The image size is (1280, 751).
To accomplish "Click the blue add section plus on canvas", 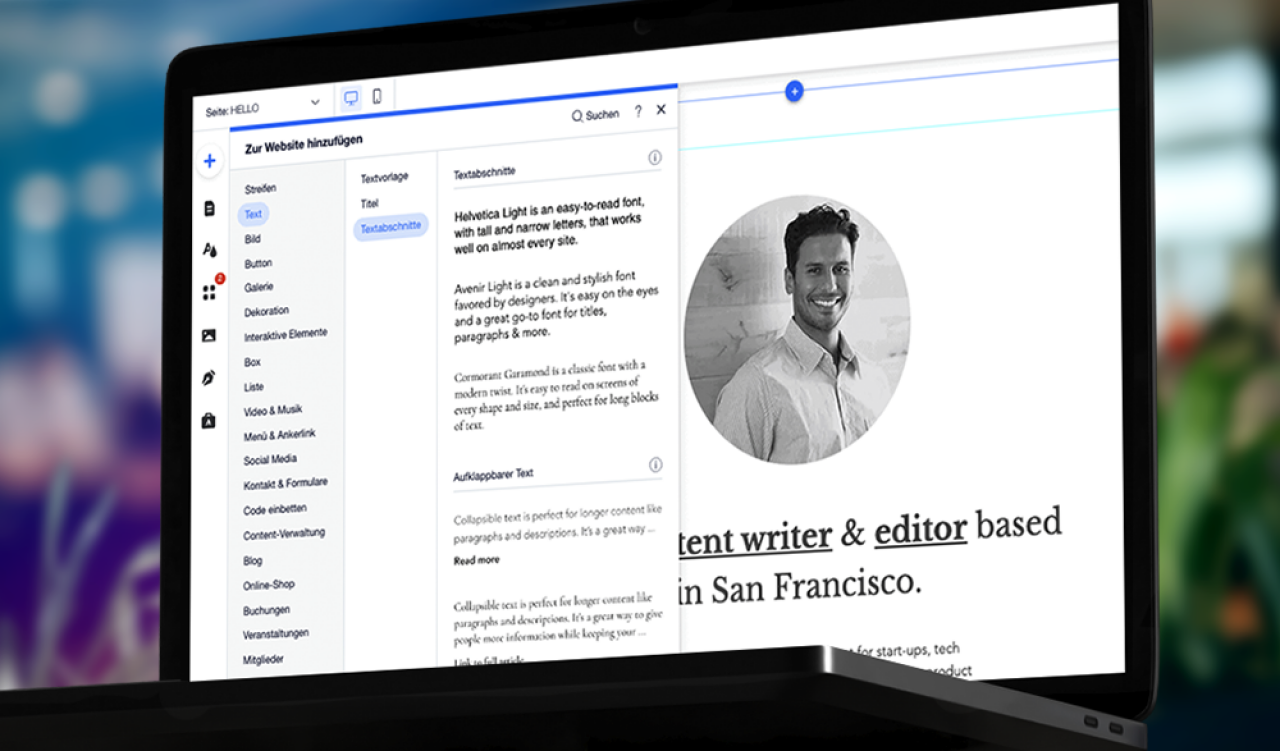I will tap(794, 91).
